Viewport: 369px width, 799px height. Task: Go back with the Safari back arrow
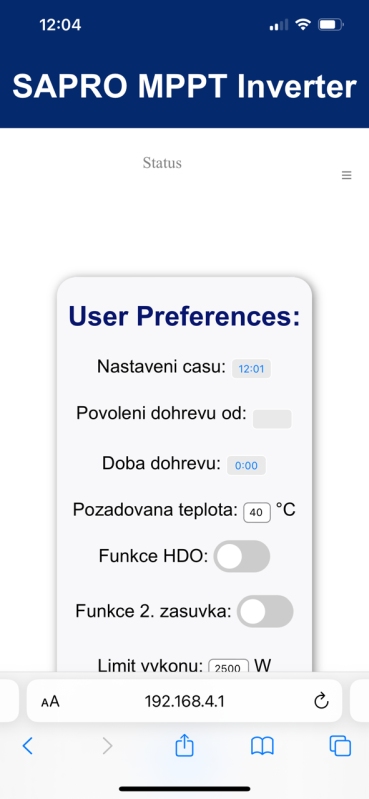pos(28,746)
